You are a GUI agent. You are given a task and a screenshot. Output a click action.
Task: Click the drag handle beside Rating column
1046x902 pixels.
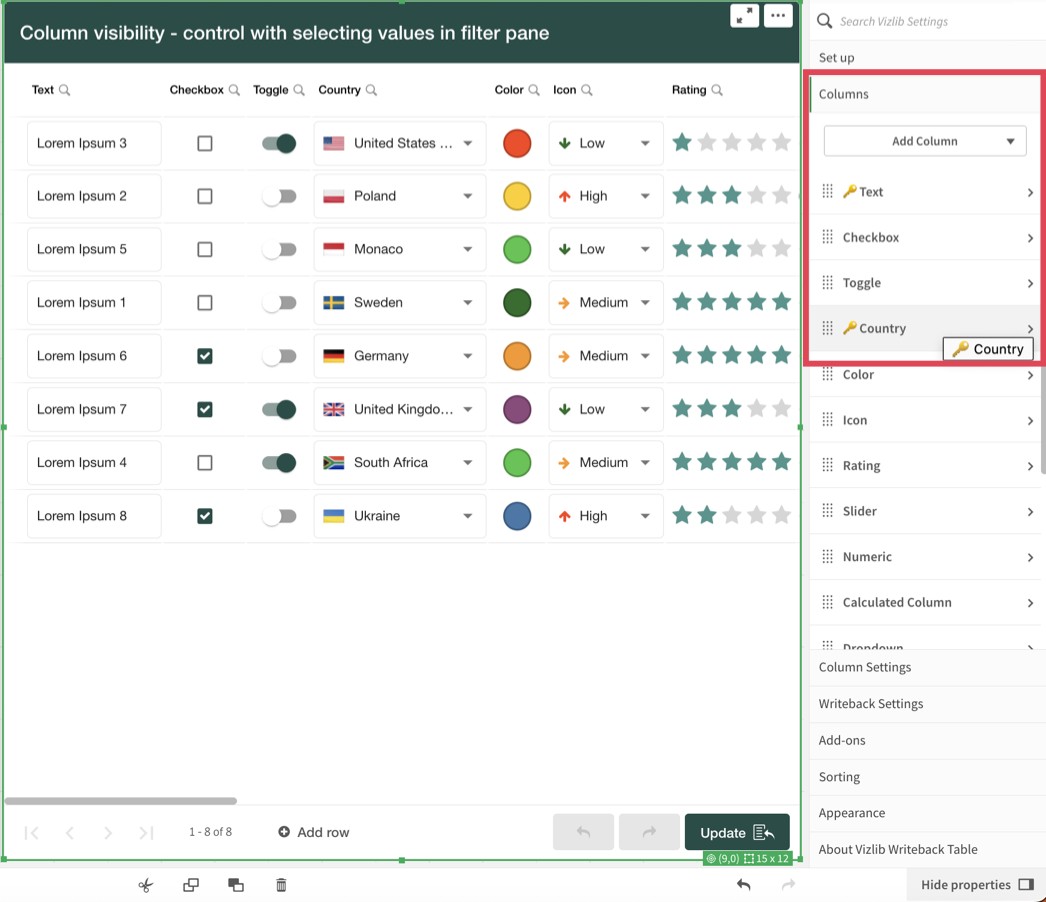tap(827, 465)
